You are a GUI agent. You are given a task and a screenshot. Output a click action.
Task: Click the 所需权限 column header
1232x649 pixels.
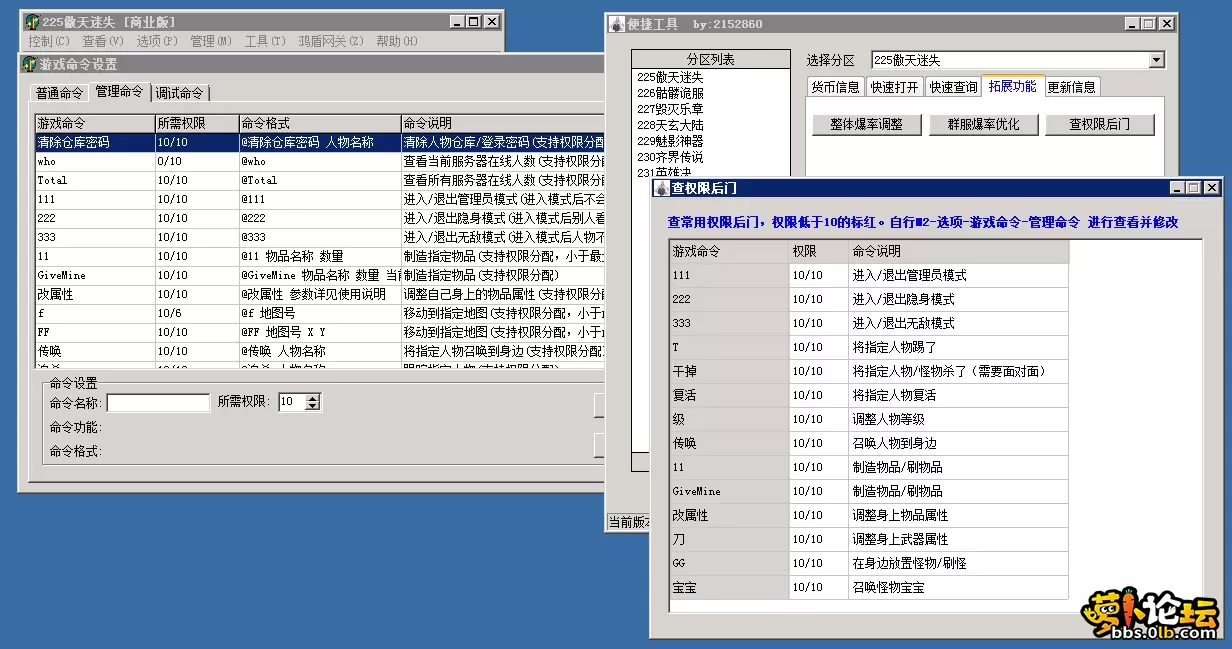(x=196, y=123)
